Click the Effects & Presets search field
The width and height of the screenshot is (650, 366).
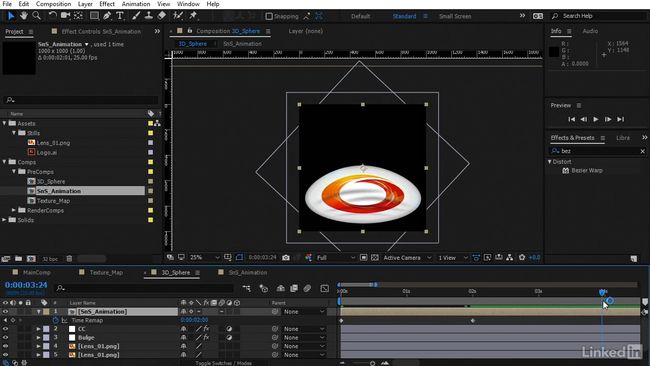tap(598, 151)
